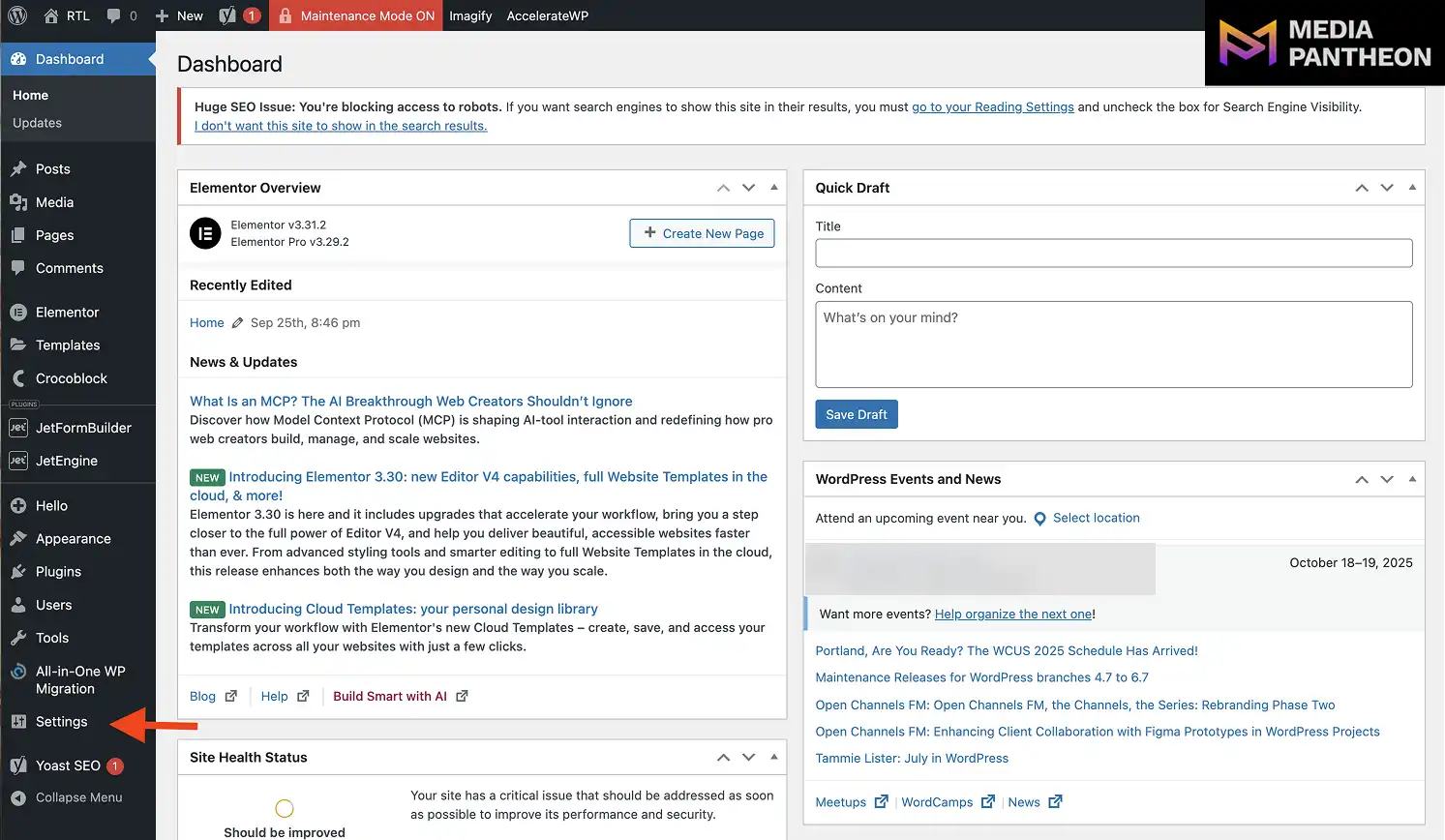Open Tammie Lister: July in WordPress link
Viewport: 1445px width, 840px height.
912,758
